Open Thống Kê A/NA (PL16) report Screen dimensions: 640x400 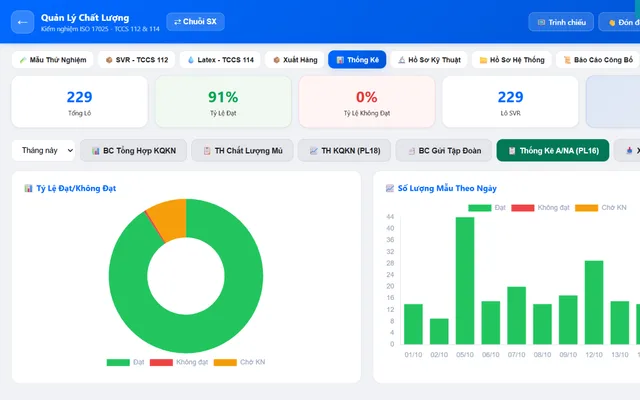tap(553, 151)
